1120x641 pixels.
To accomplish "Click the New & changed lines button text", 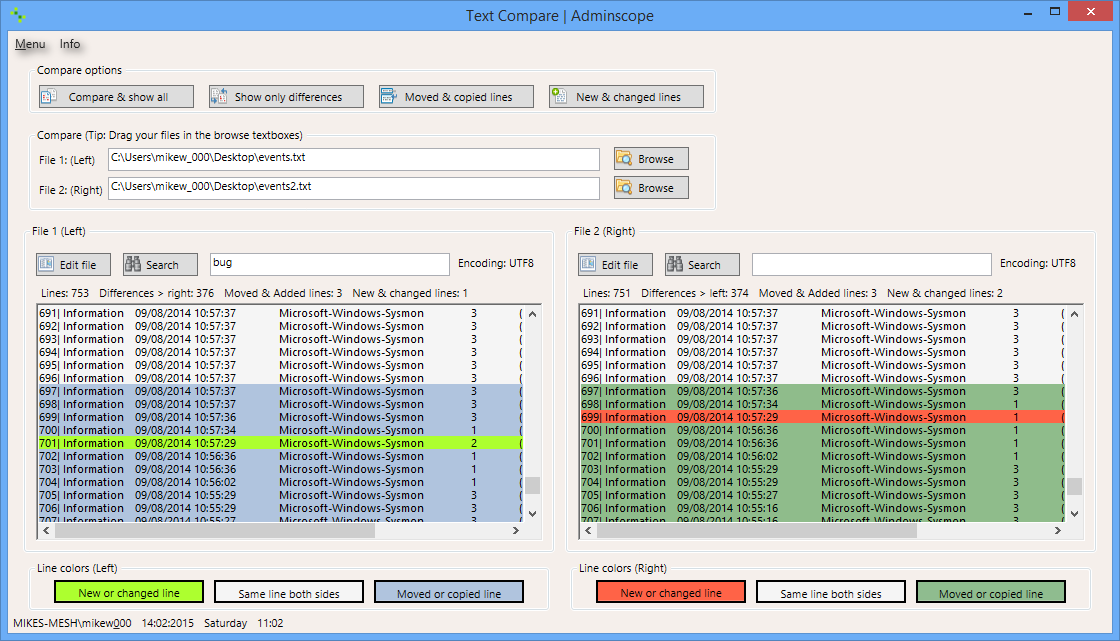I will [x=629, y=97].
